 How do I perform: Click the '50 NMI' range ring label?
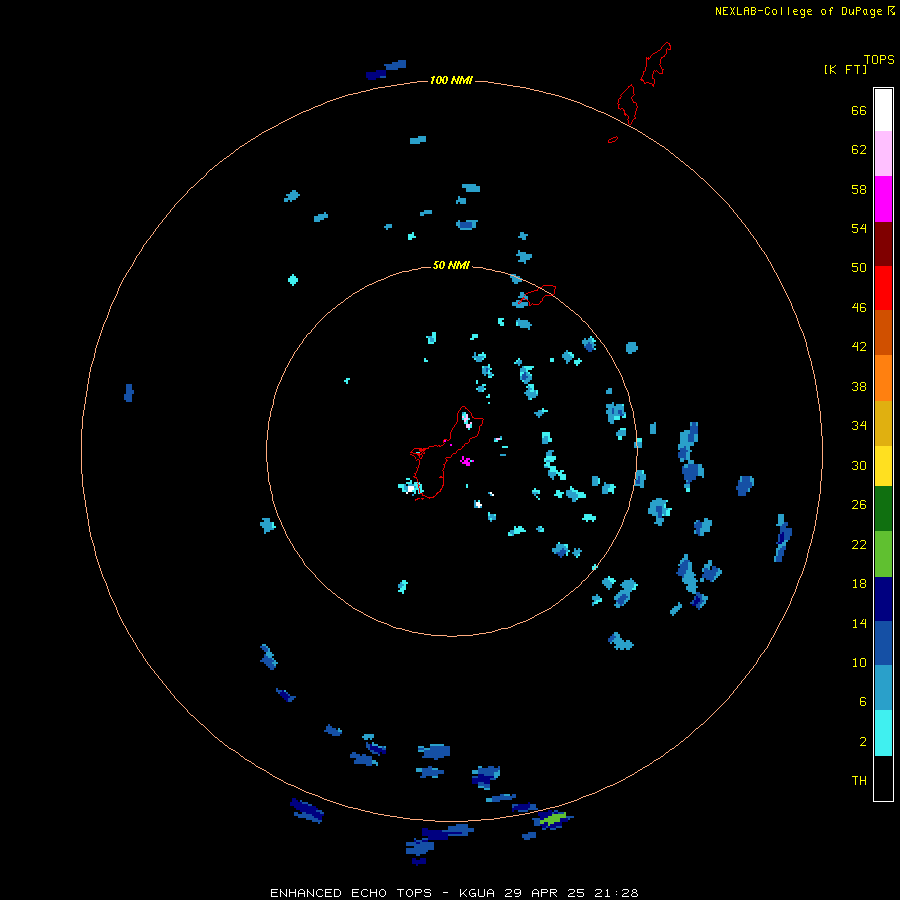[x=451, y=265]
